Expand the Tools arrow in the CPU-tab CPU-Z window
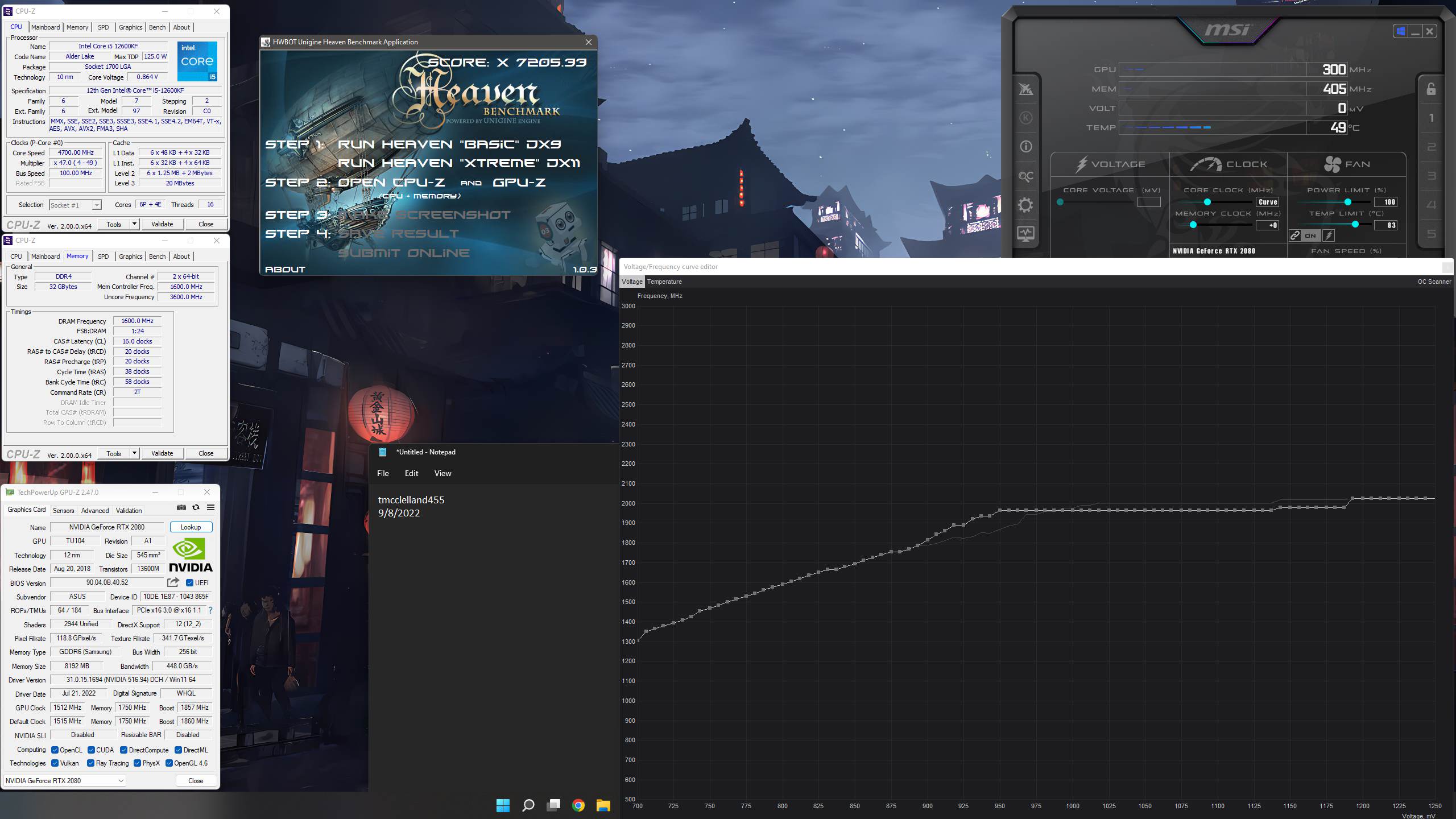Image resolution: width=1456 pixels, height=819 pixels. (x=135, y=224)
